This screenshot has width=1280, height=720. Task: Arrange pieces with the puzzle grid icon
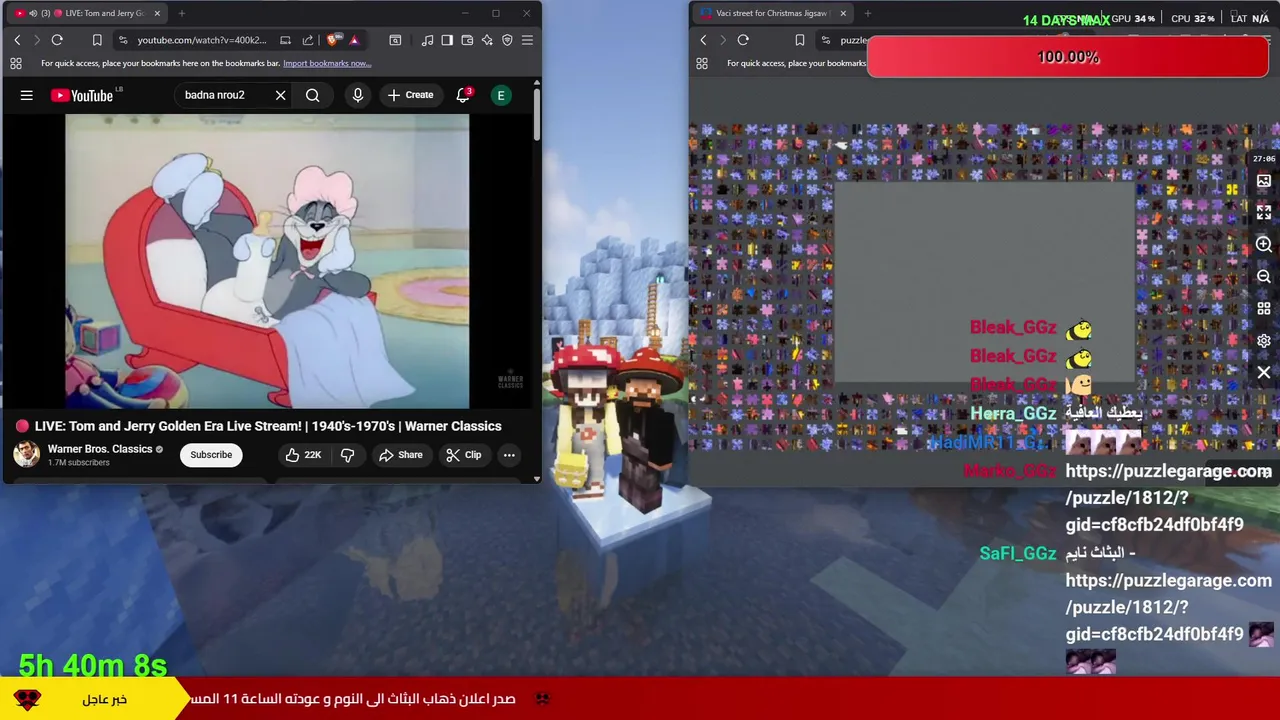click(1264, 309)
